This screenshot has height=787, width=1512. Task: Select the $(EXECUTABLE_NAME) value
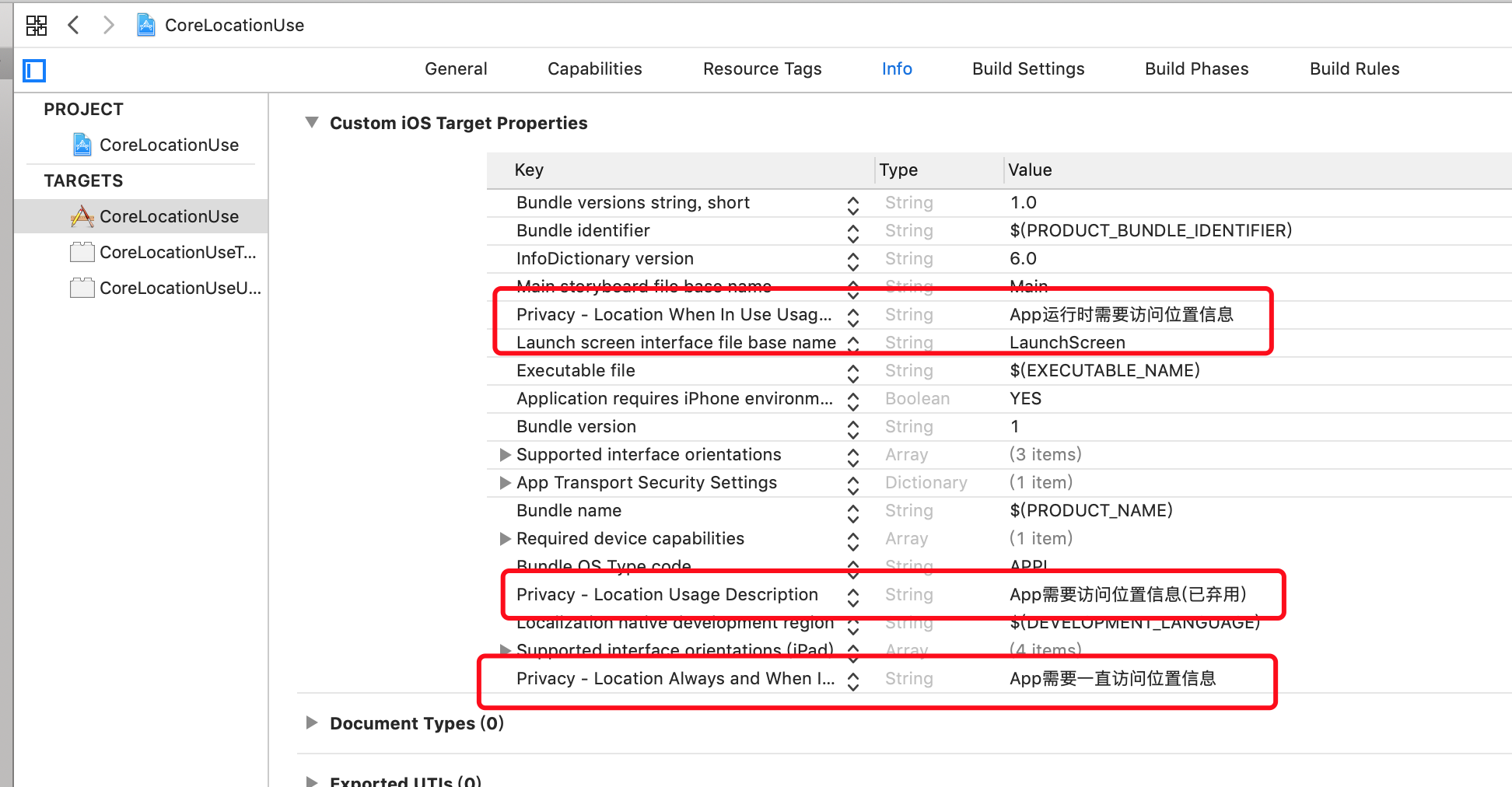(x=1104, y=370)
